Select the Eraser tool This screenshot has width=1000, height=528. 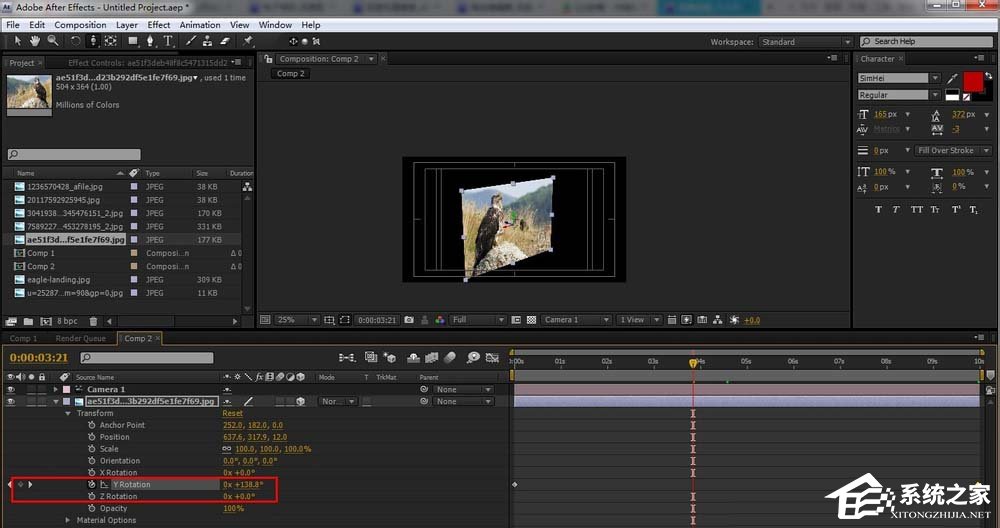[224, 41]
